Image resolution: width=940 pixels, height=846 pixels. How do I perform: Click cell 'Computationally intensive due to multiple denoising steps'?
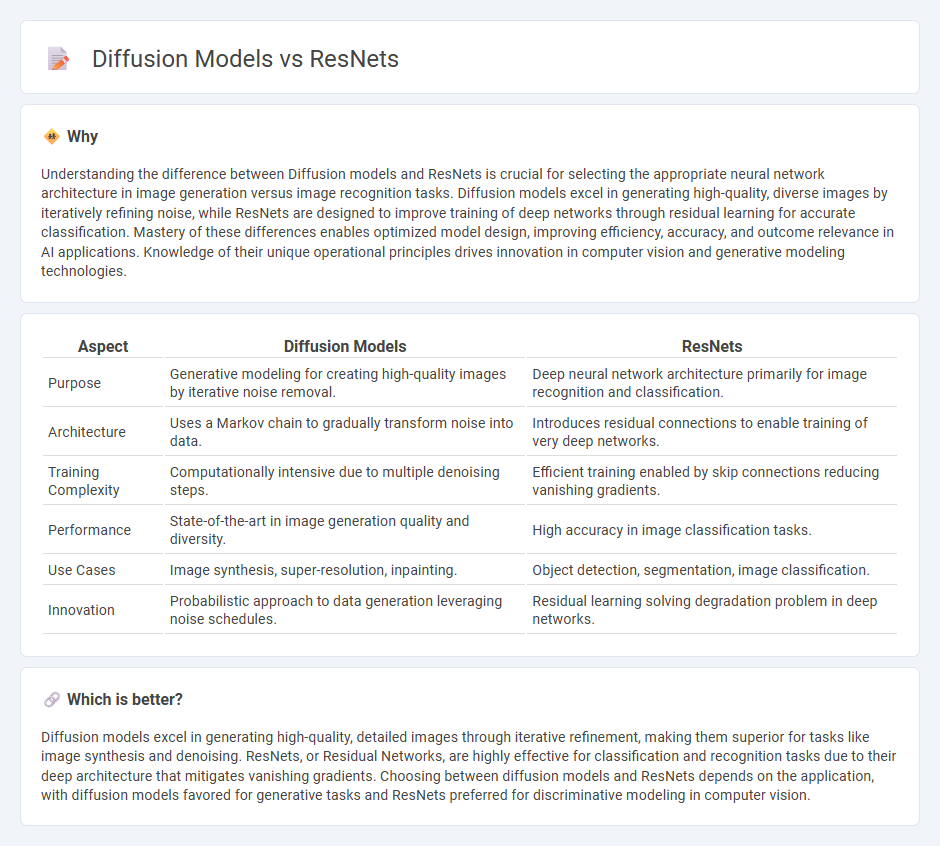[x=345, y=481]
